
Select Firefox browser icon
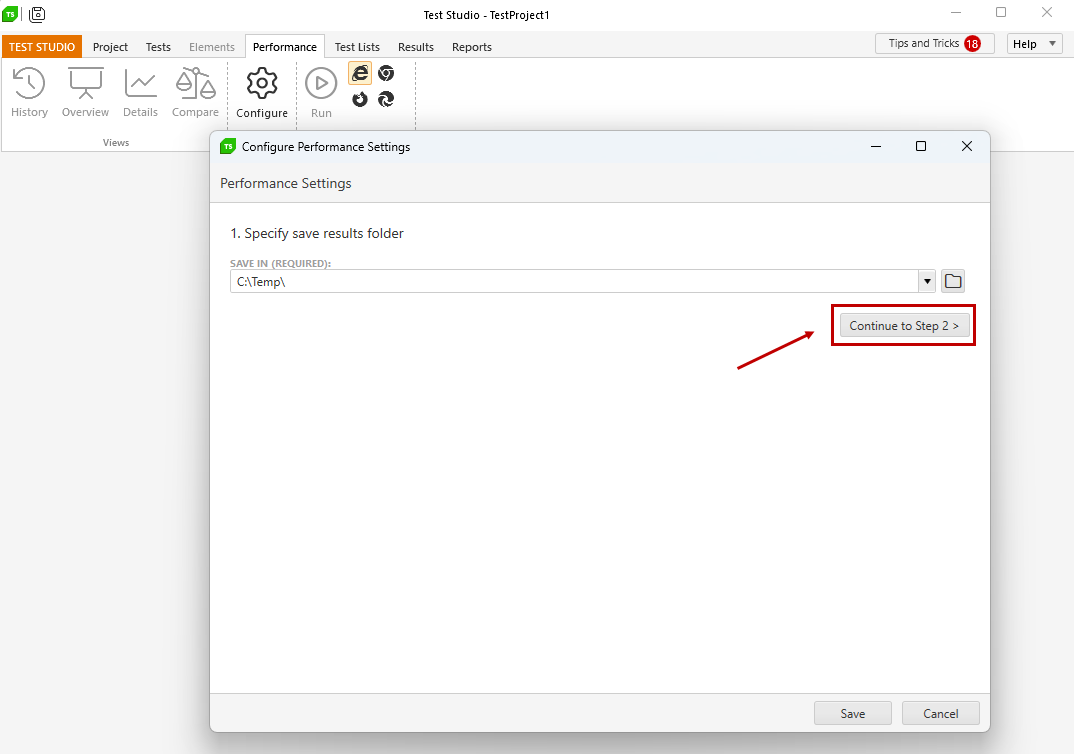click(x=360, y=99)
